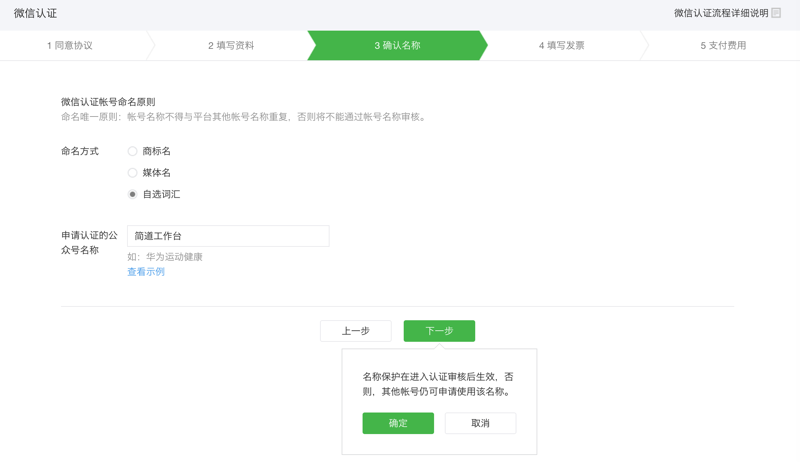This screenshot has height=462, width=800.
Task: Go to step 2 填写资料
Action: pos(231,45)
